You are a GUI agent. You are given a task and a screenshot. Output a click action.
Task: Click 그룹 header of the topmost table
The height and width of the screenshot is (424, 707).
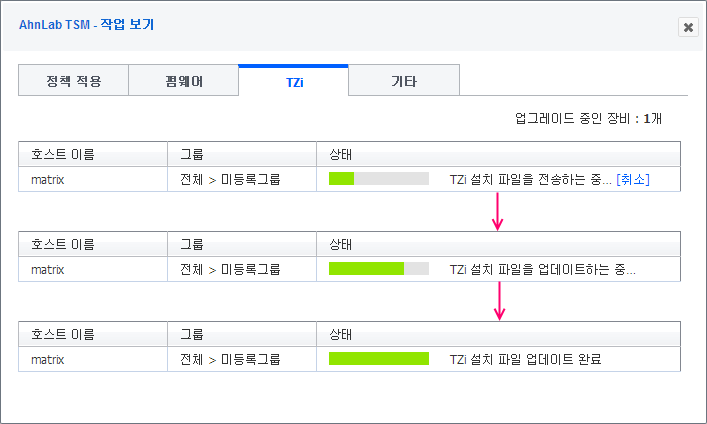192,154
